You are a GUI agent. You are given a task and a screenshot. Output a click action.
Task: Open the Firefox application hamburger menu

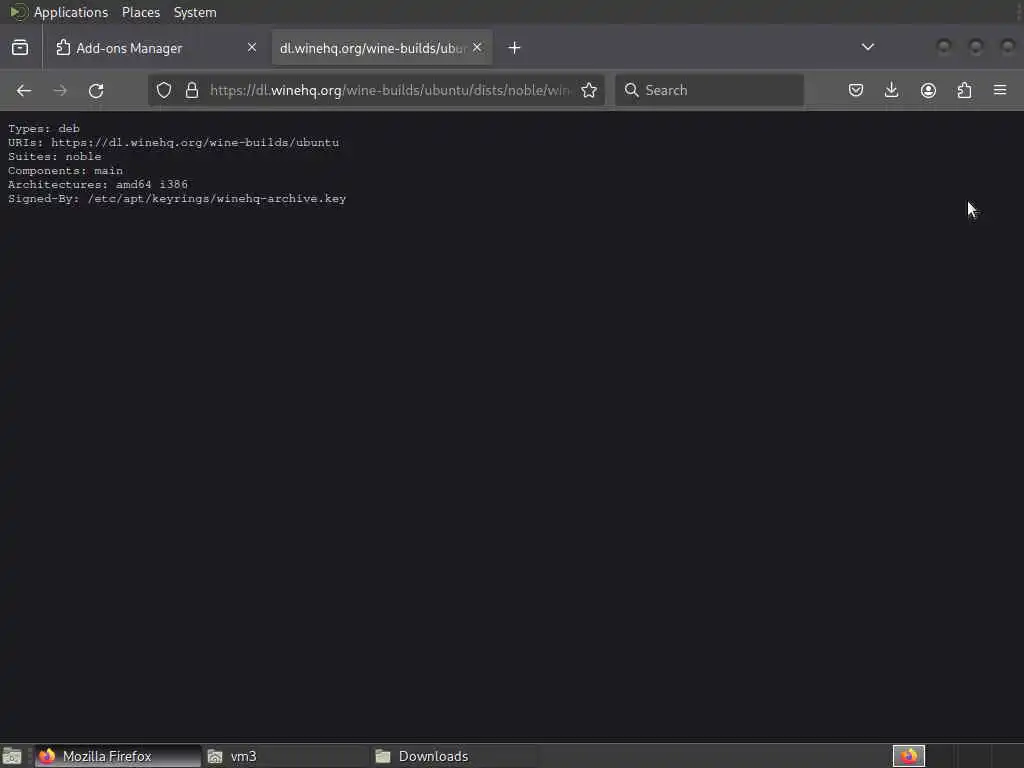coord(1000,90)
